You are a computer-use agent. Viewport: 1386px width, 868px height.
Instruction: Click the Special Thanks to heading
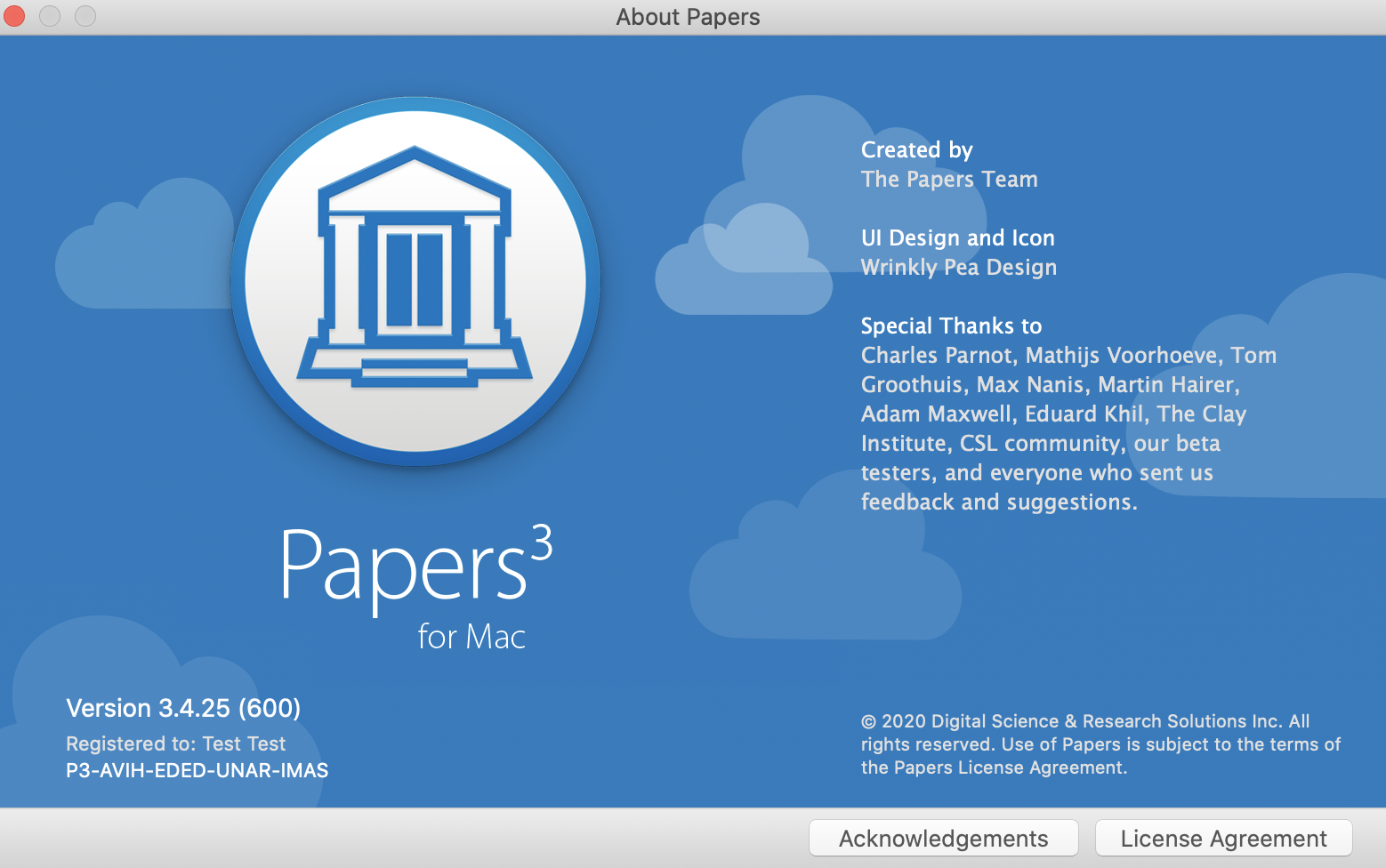coord(951,326)
